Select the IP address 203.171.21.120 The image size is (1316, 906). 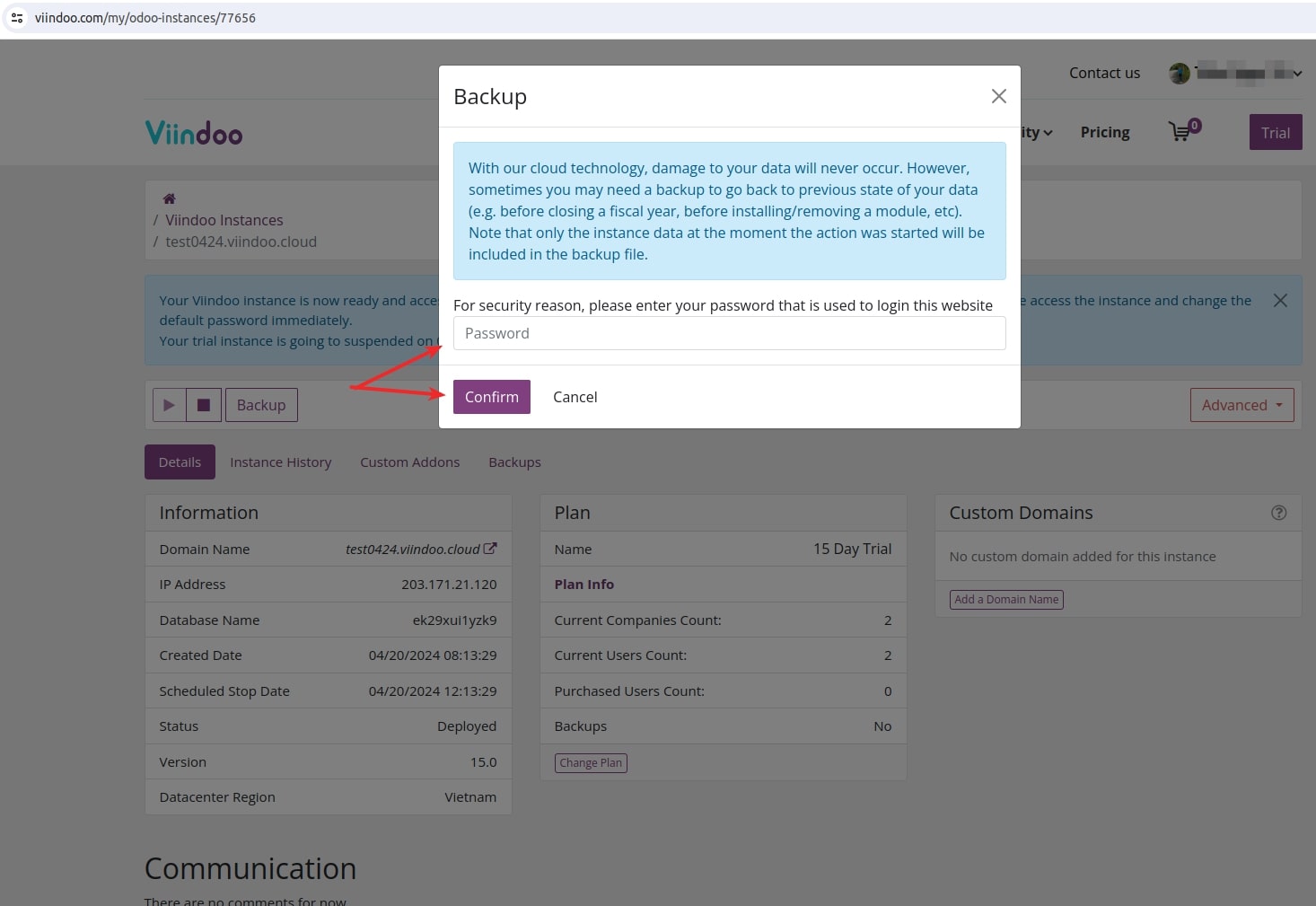[449, 585]
